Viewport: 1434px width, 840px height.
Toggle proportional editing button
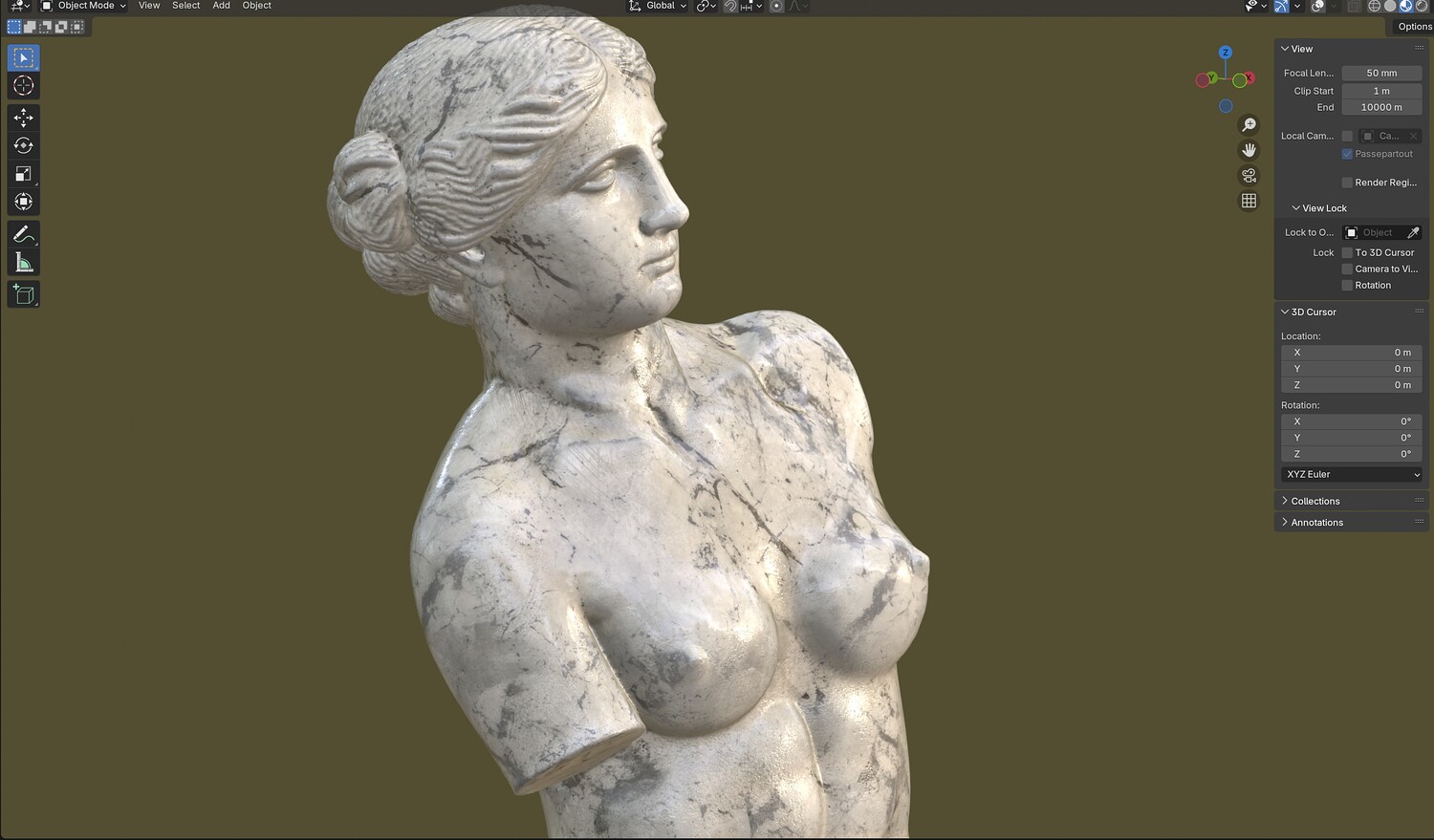pyautogui.click(x=776, y=6)
